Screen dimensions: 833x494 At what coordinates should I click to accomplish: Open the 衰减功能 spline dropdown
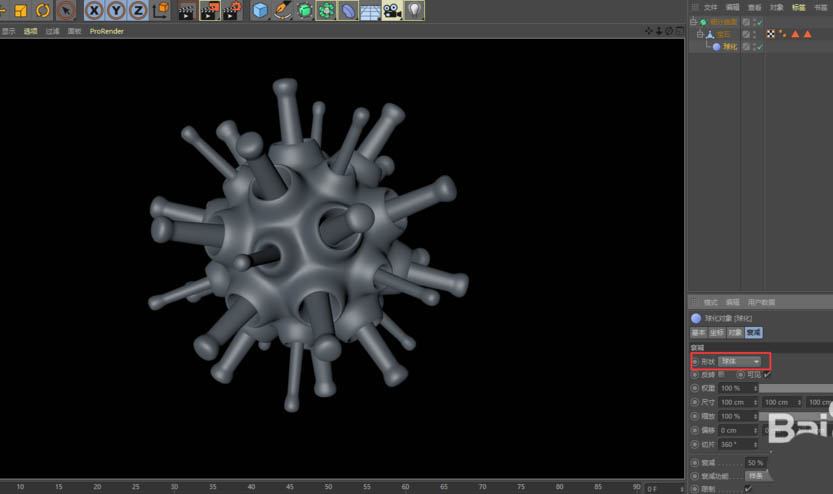(x=755, y=476)
